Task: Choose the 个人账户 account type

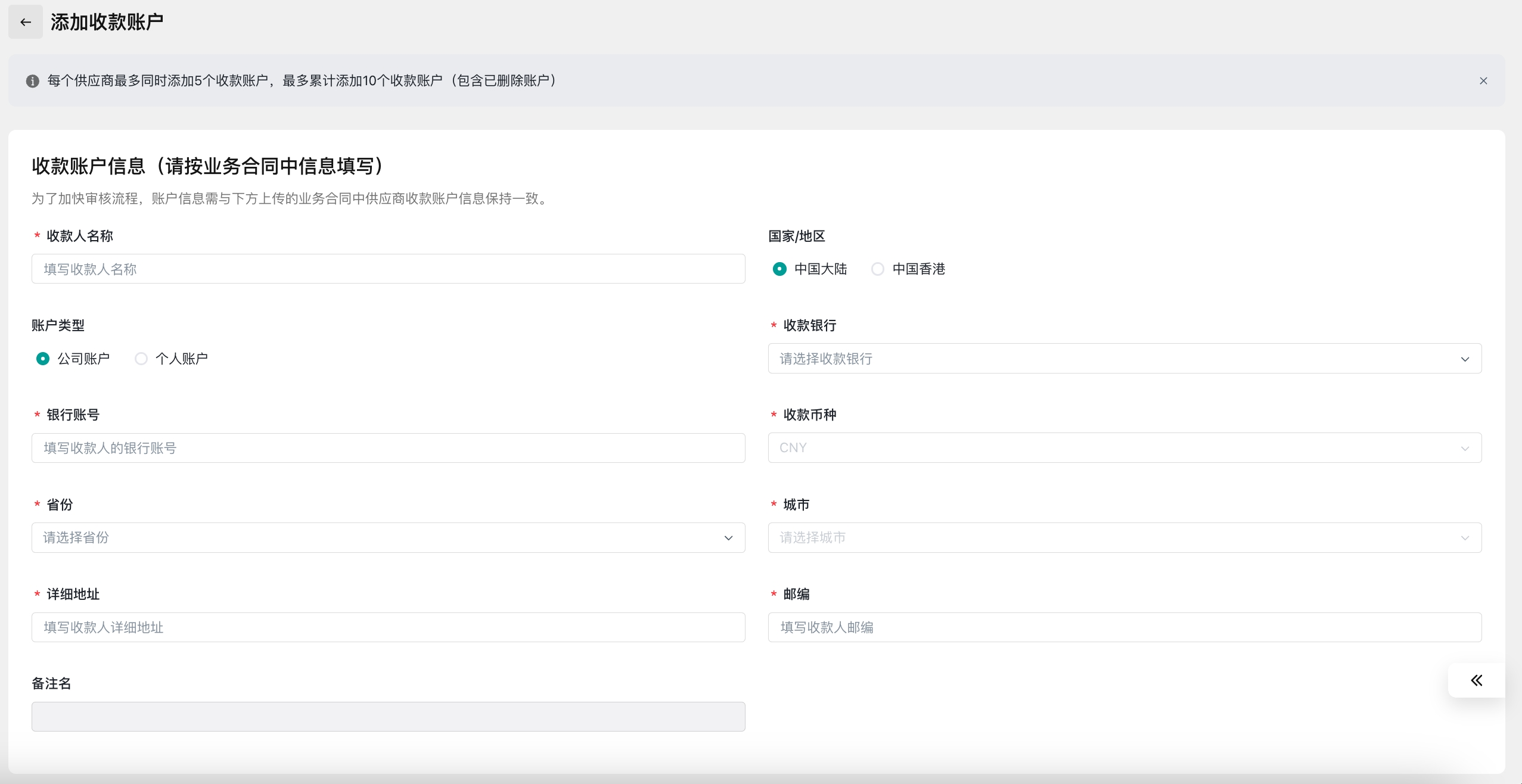Action: coord(141,359)
